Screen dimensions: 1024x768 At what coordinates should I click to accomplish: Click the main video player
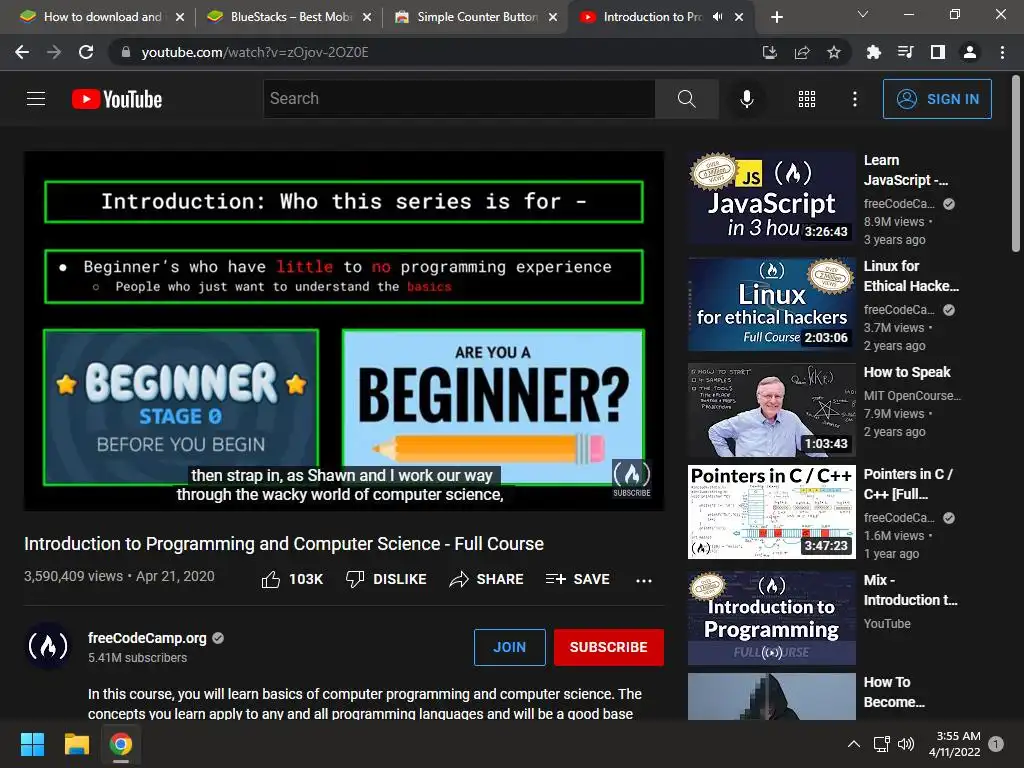344,331
